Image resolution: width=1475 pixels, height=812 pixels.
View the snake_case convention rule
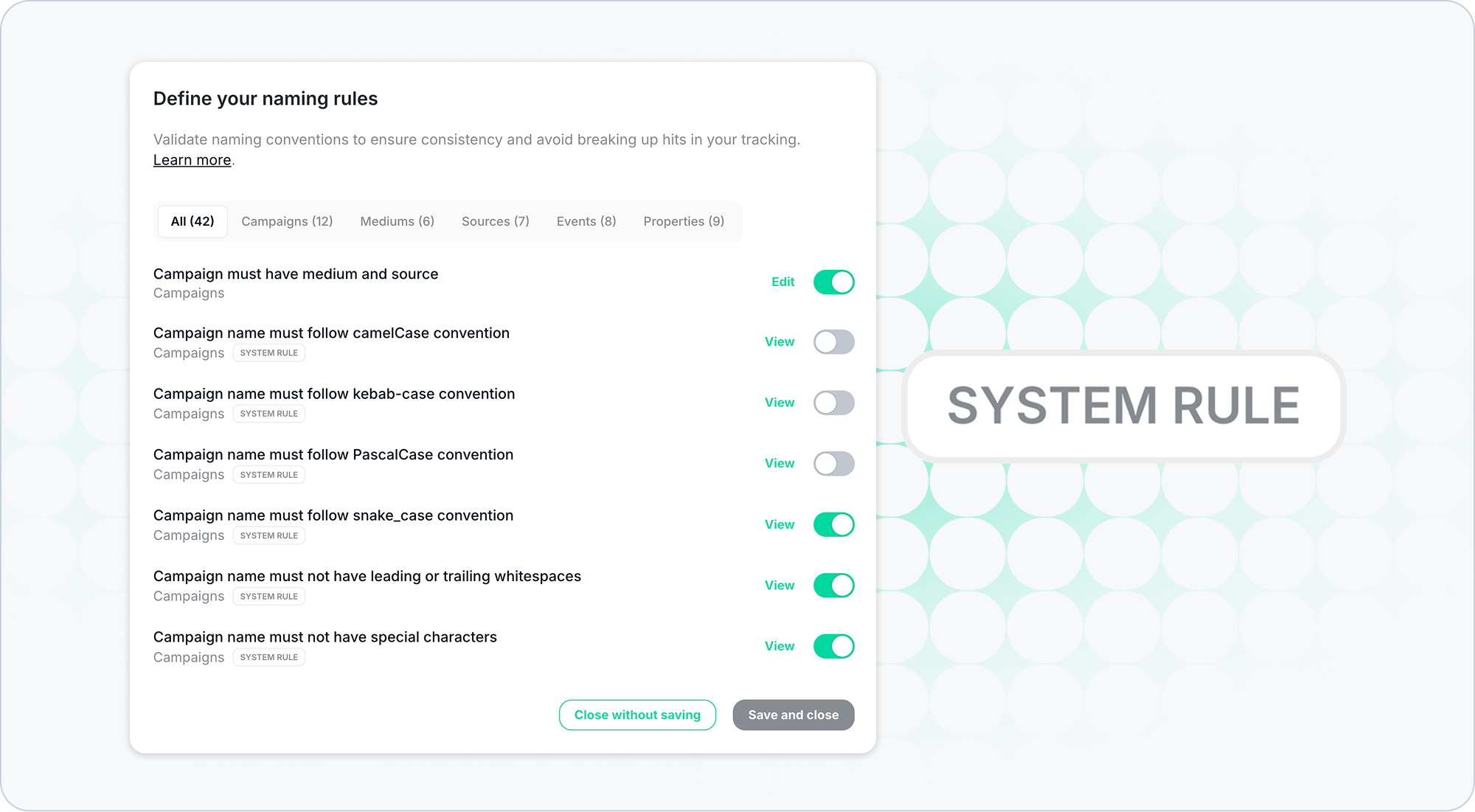[x=779, y=524]
